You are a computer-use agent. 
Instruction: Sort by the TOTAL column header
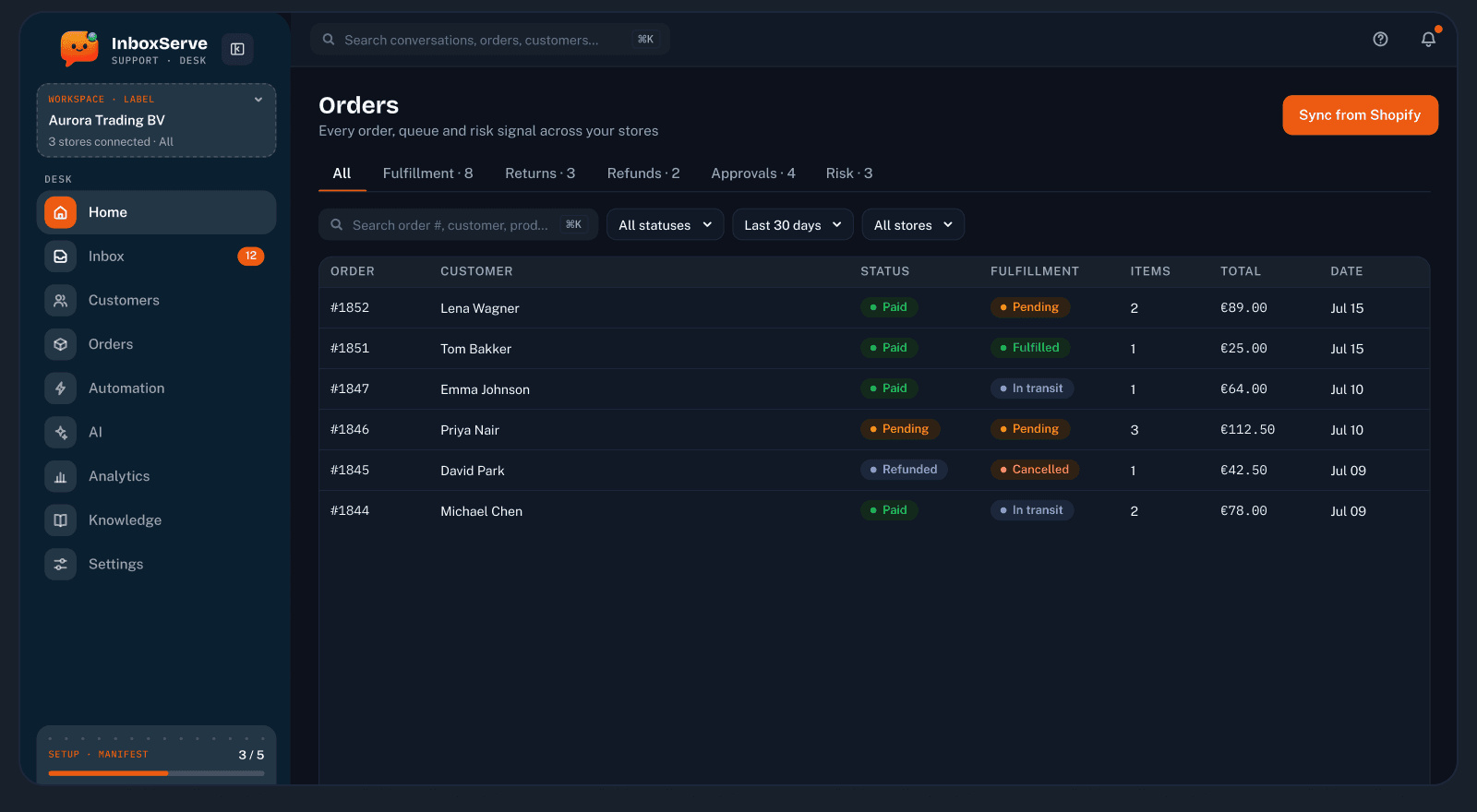coord(1241,271)
